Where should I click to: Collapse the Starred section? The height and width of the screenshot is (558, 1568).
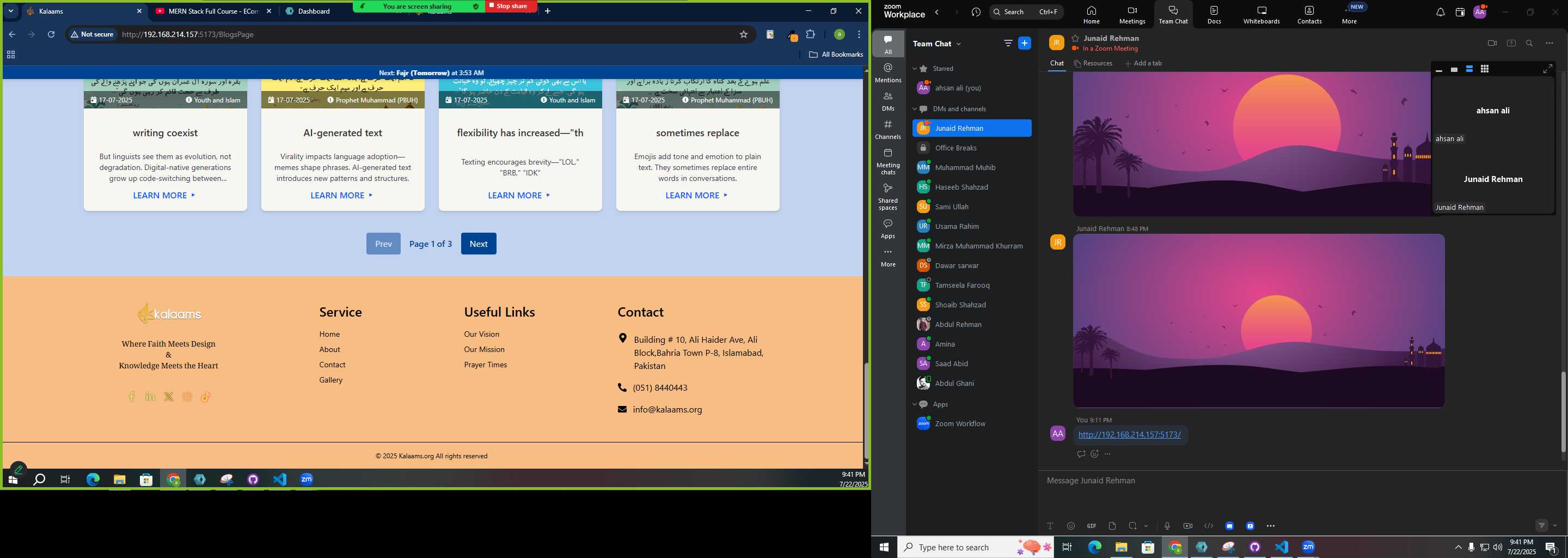[x=914, y=69]
